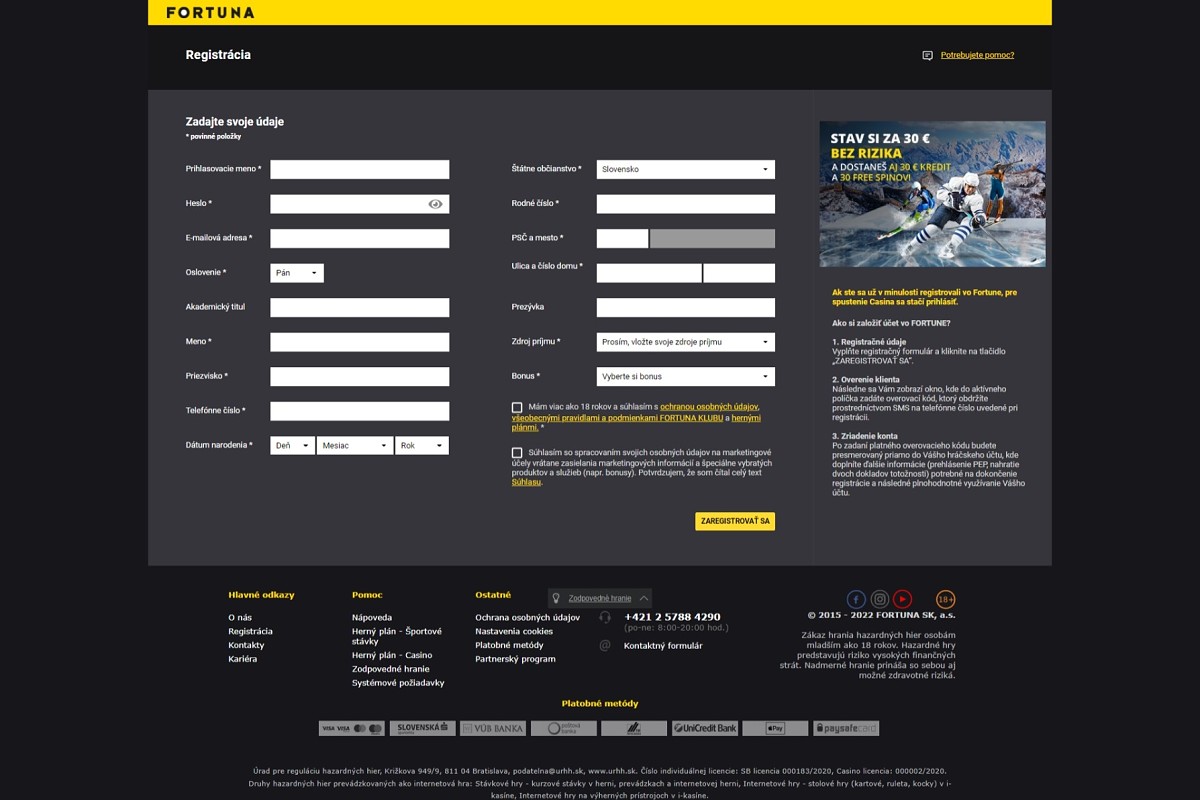Open the Potrebujete pomoc? help link
The image size is (1200, 800).
click(977, 55)
